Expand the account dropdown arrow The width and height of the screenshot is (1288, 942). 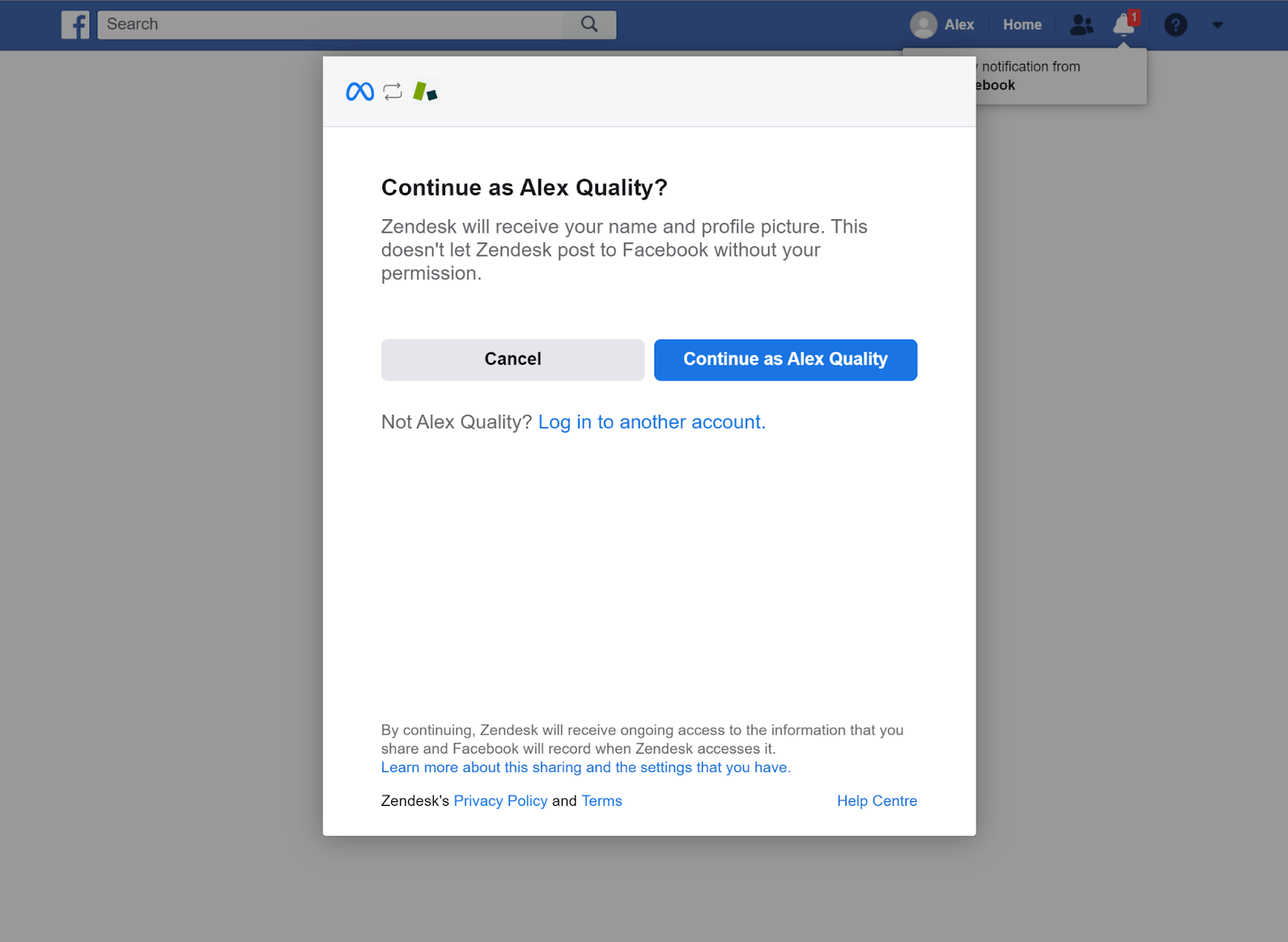point(1217,25)
